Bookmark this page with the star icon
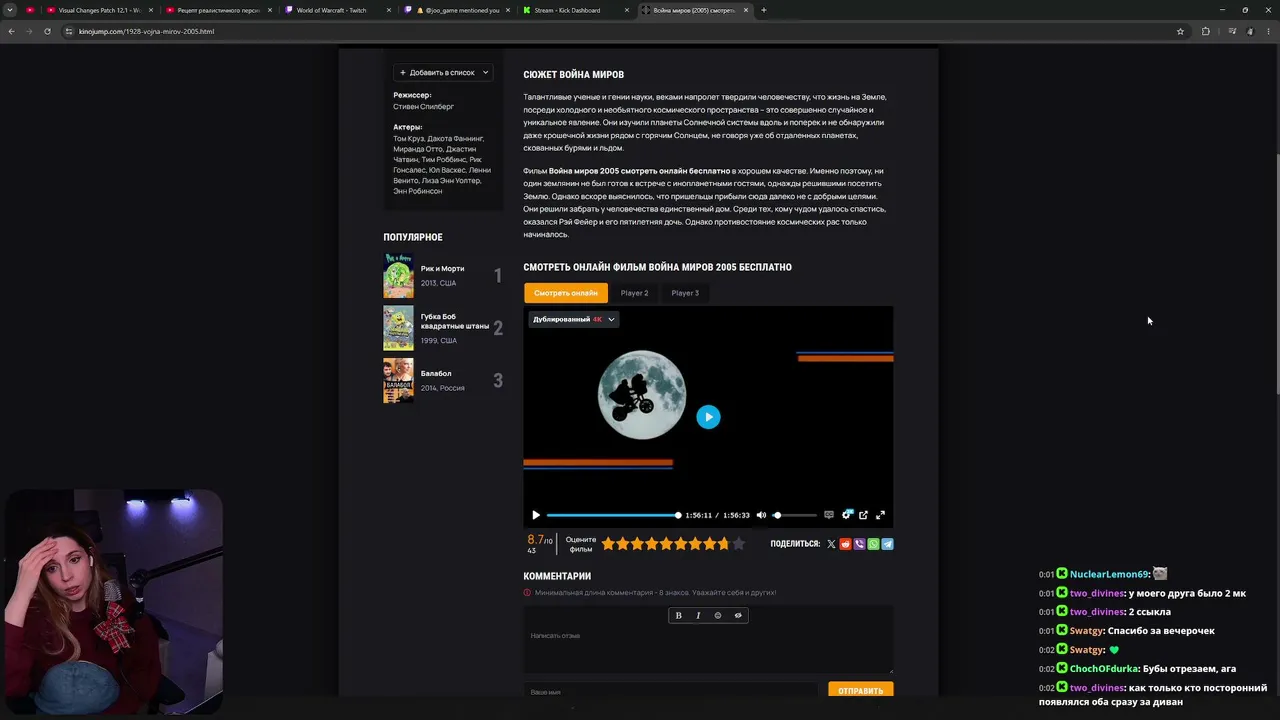 pos(1180,31)
